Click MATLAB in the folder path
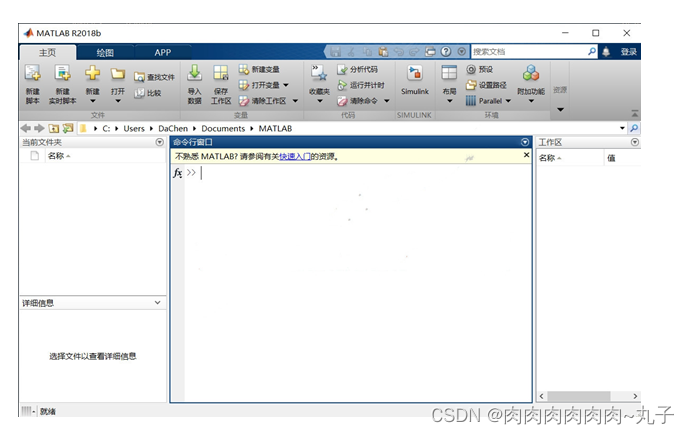The height and width of the screenshot is (434, 689). 275,128
